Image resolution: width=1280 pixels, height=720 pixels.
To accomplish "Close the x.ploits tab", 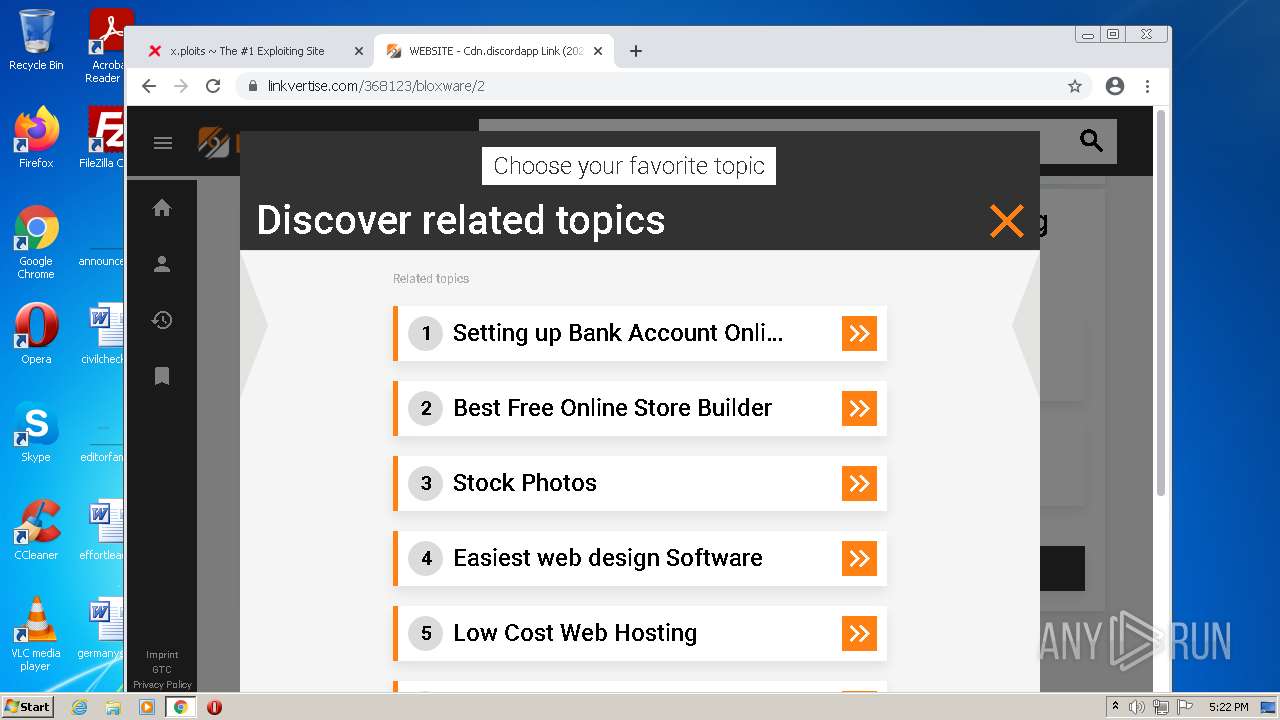I will click(358, 51).
